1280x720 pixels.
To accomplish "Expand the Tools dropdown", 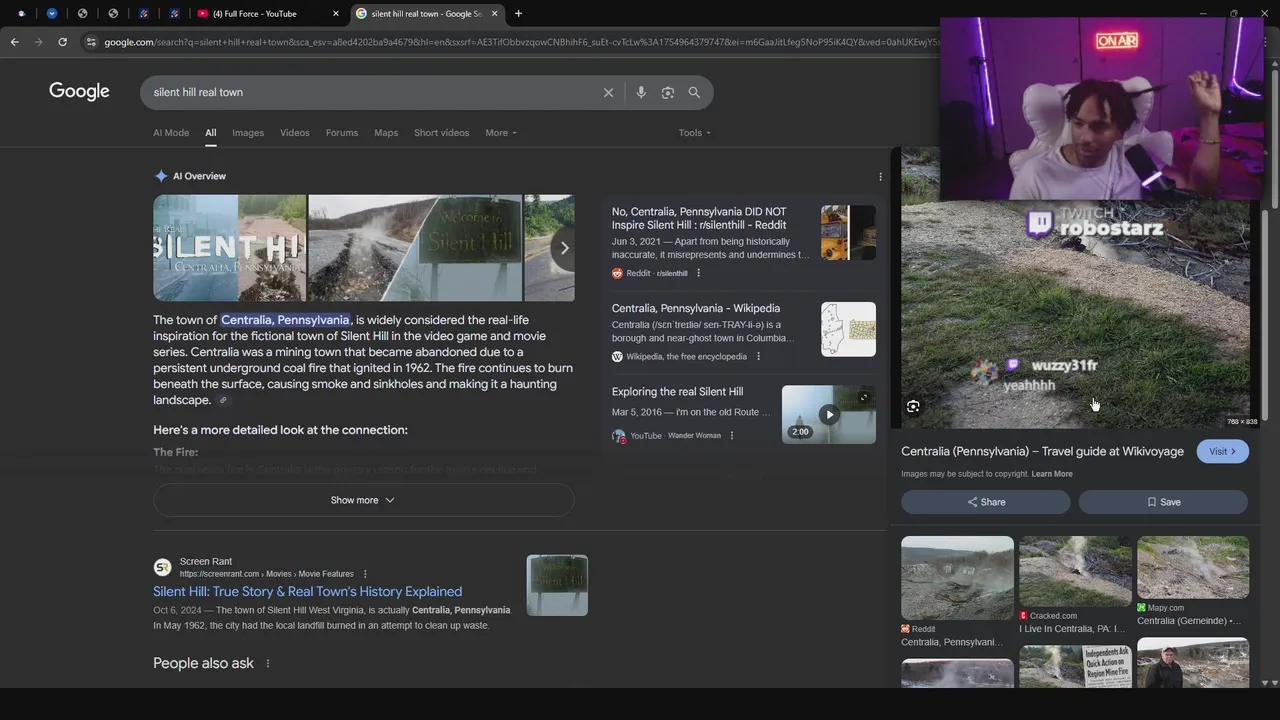I will pyautogui.click(x=694, y=133).
